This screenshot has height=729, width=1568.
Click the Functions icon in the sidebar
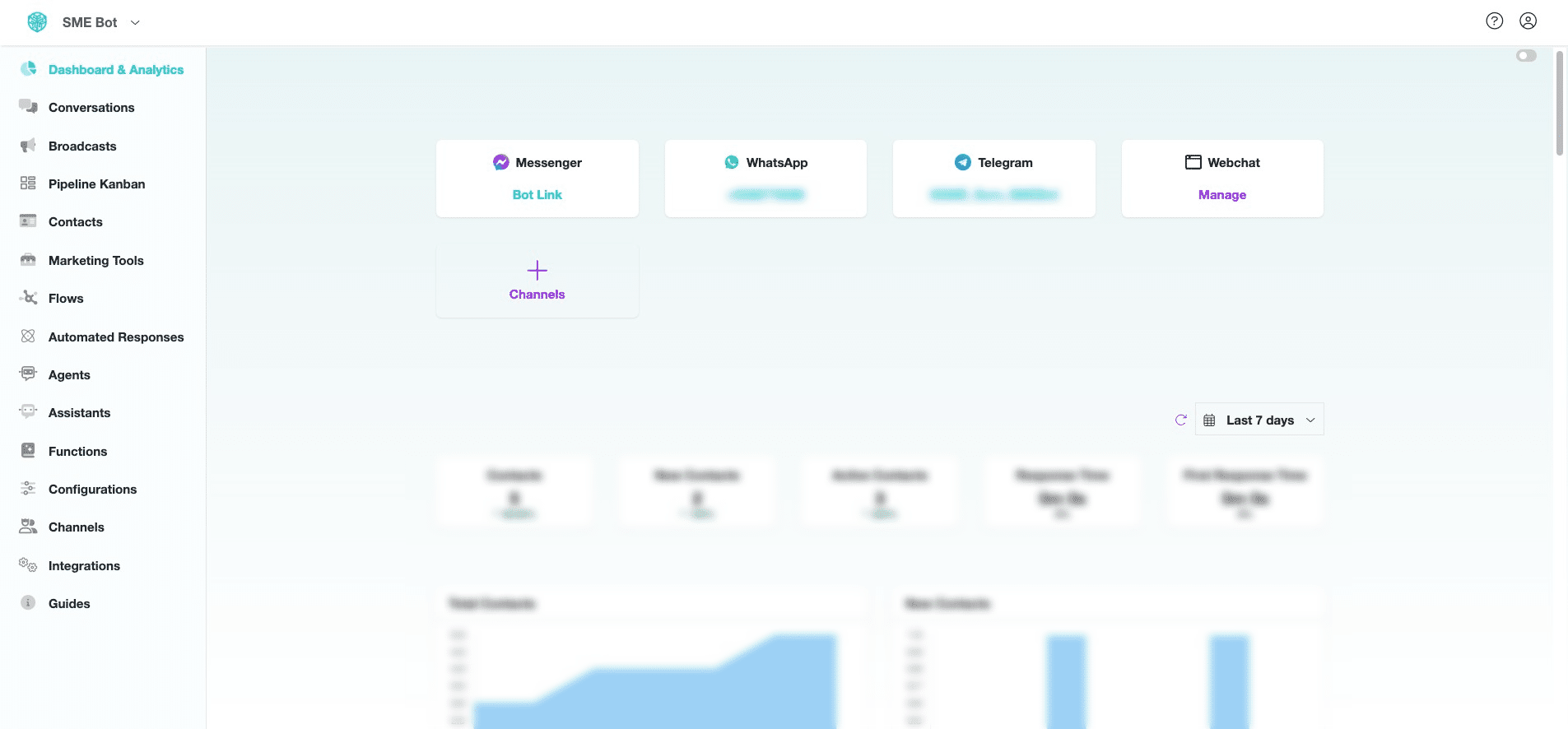point(29,451)
